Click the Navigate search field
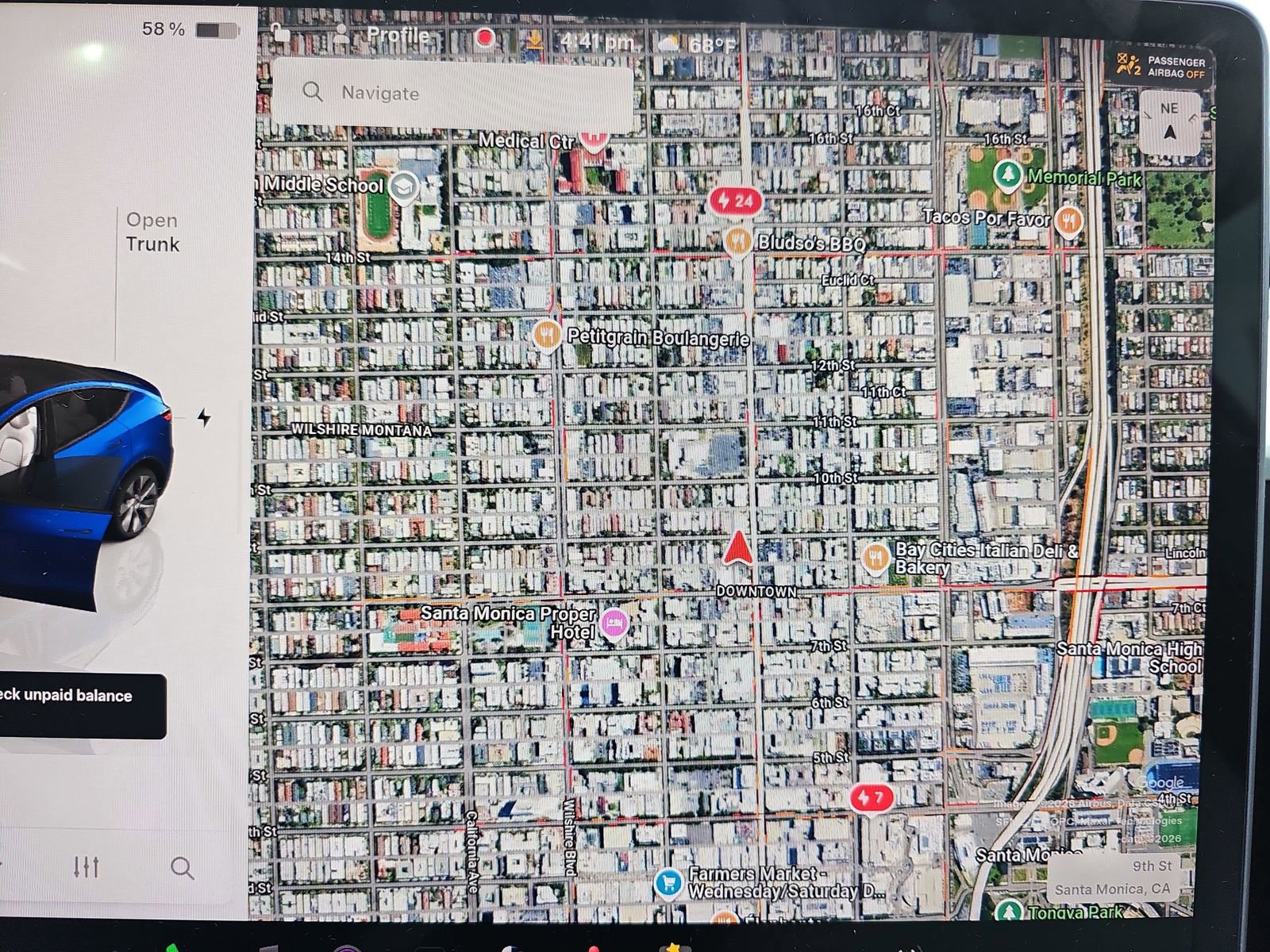1270x952 pixels. [x=452, y=94]
